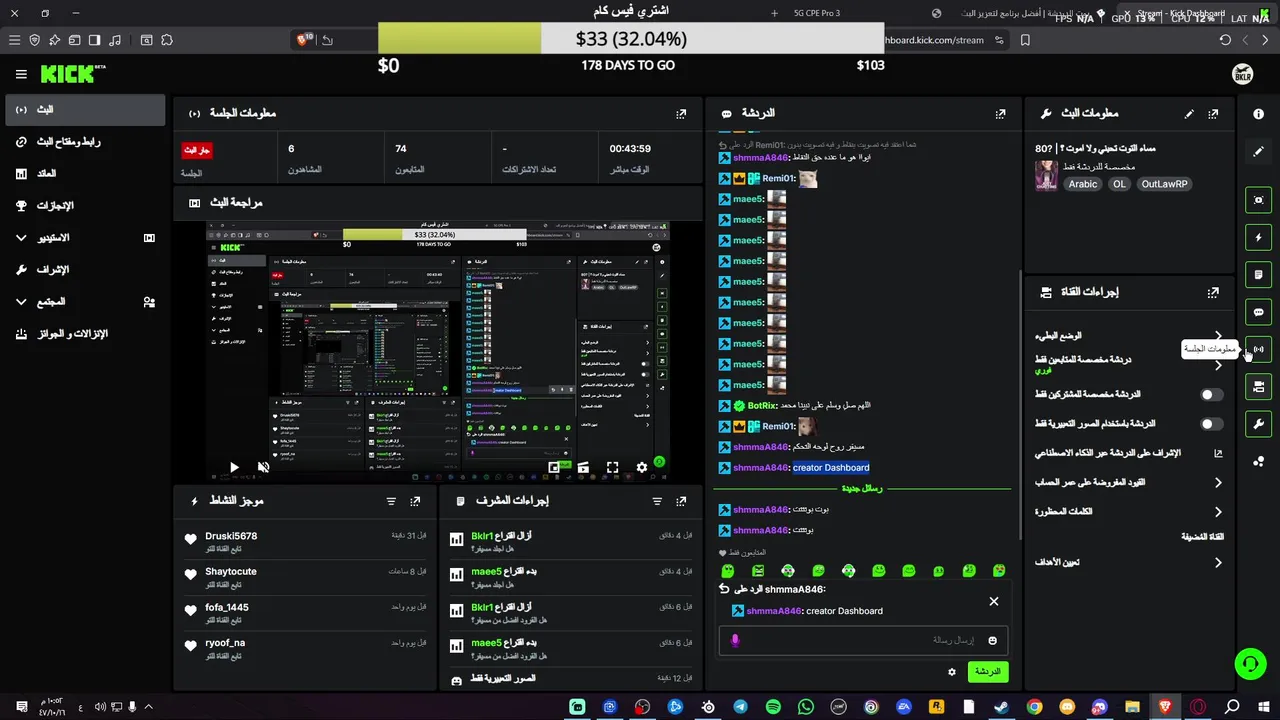Toggle stream preview widget in right rail
Screen dimensions: 1280x720
[1258, 200]
